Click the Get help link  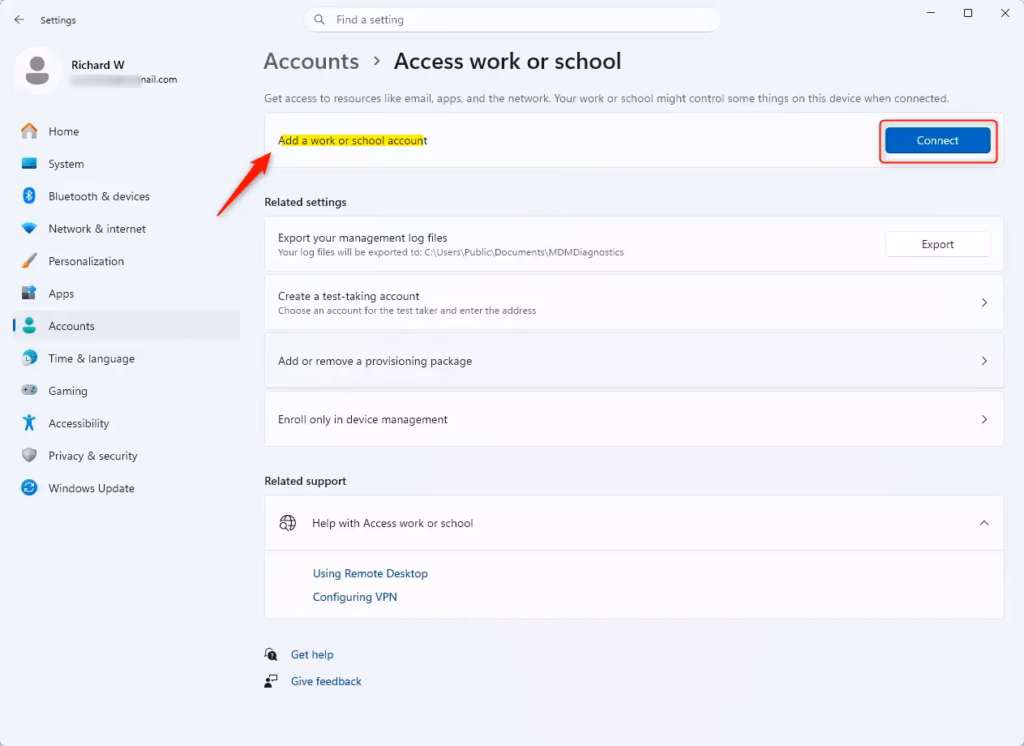[312, 654]
